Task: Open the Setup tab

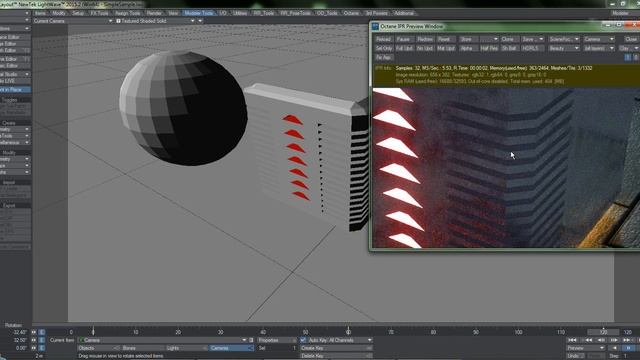Action: (78, 13)
